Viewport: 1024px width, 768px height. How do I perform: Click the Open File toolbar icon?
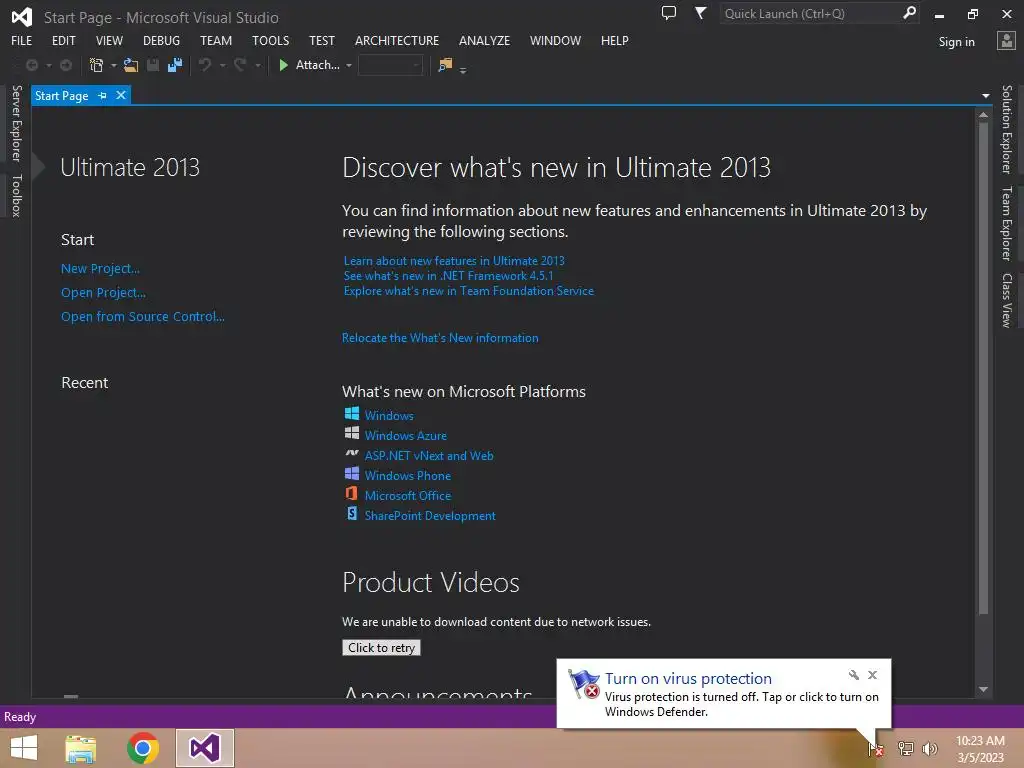[131, 65]
